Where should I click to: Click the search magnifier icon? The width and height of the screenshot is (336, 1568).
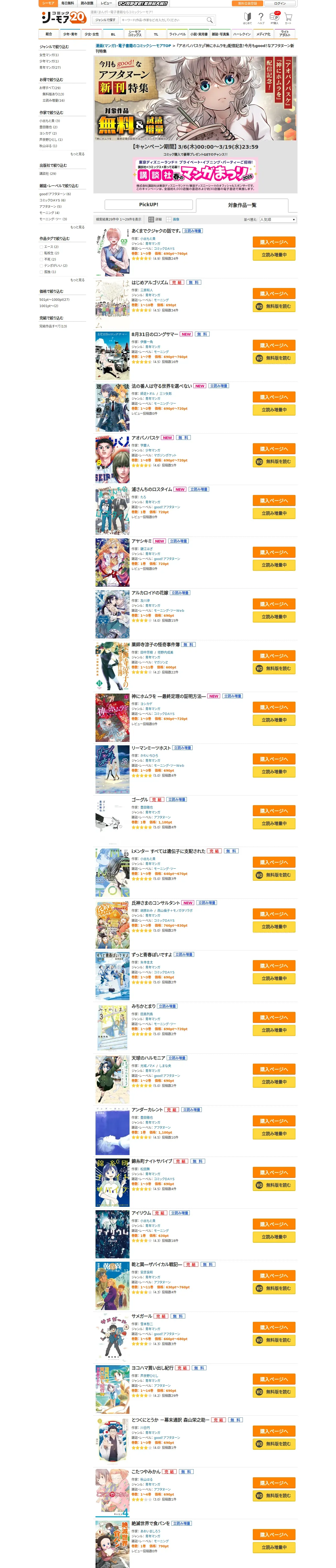(210, 20)
